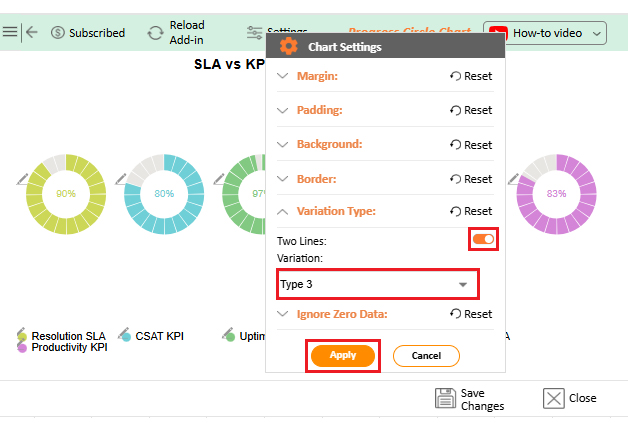
Task: Click the pencil icon beside 83% circle
Action: [x=513, y=179]
